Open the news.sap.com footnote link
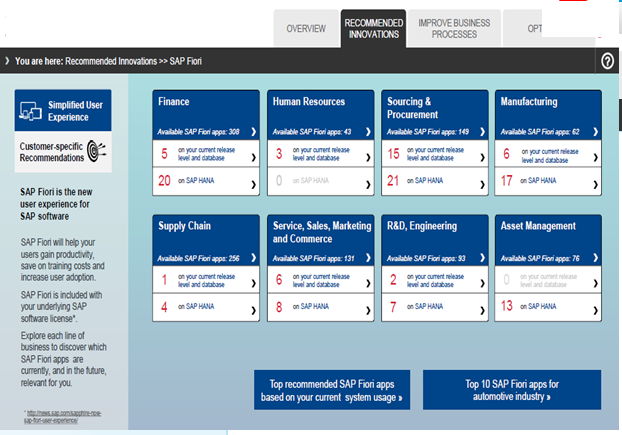 tap(61, 417)
